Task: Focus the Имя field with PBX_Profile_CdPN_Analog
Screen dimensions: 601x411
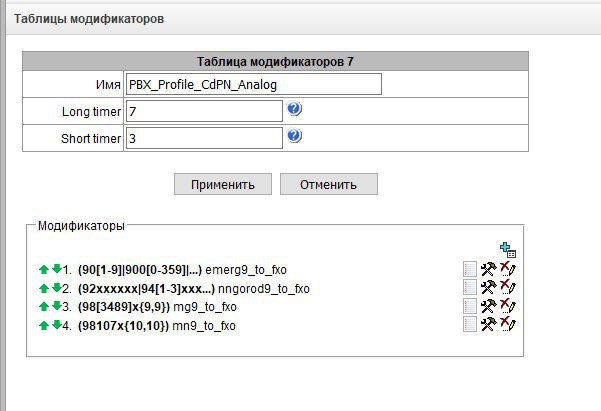Action: click(x=254, y=84)
